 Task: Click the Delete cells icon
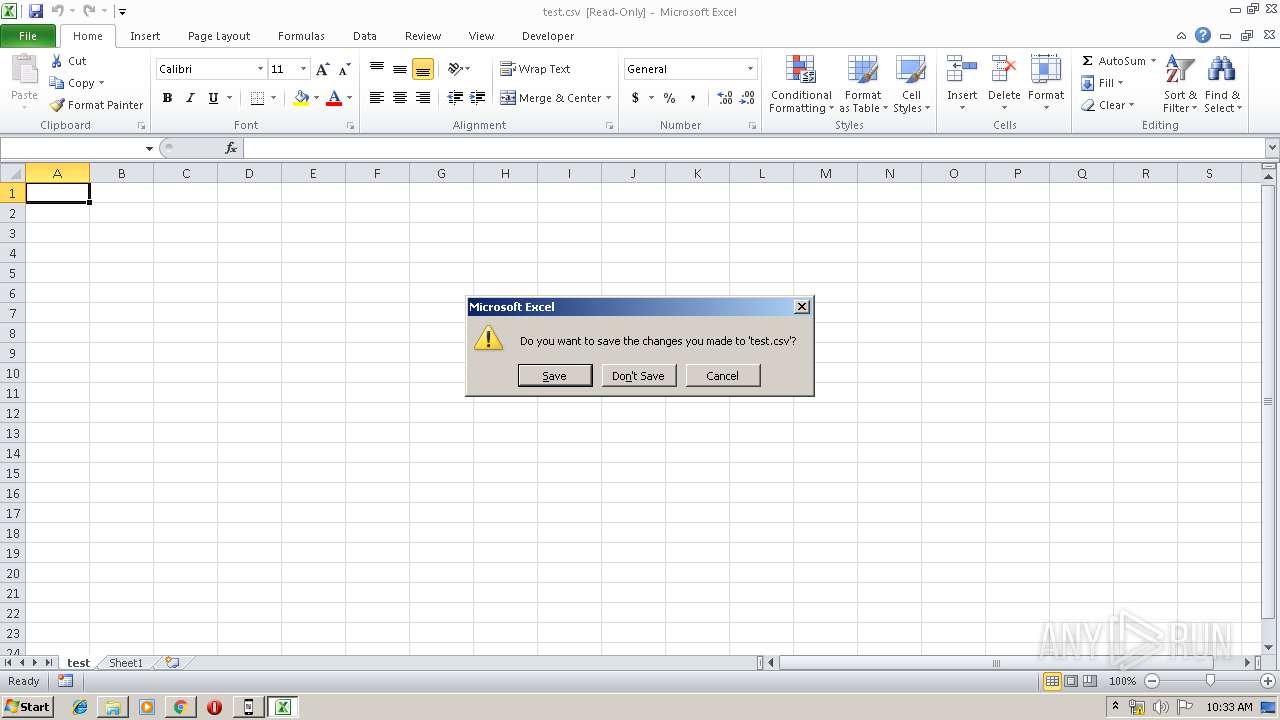[x=1004, y=70]
